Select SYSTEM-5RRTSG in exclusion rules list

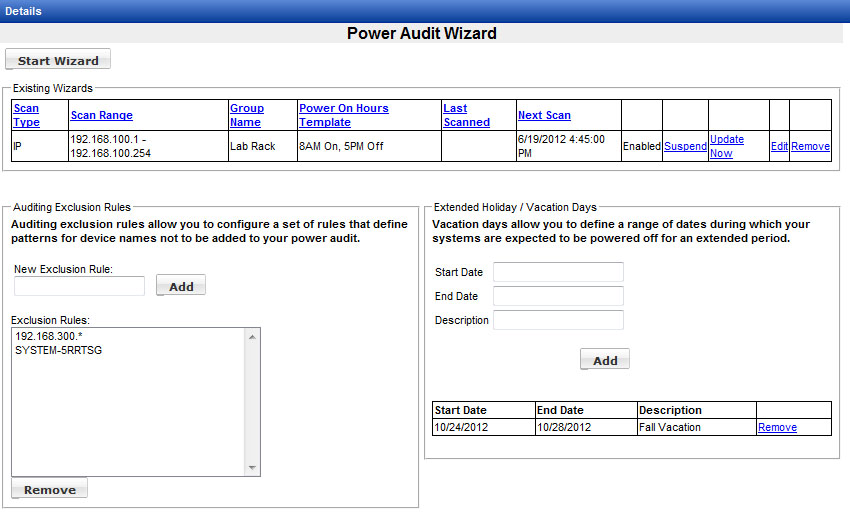click(59, 351)
